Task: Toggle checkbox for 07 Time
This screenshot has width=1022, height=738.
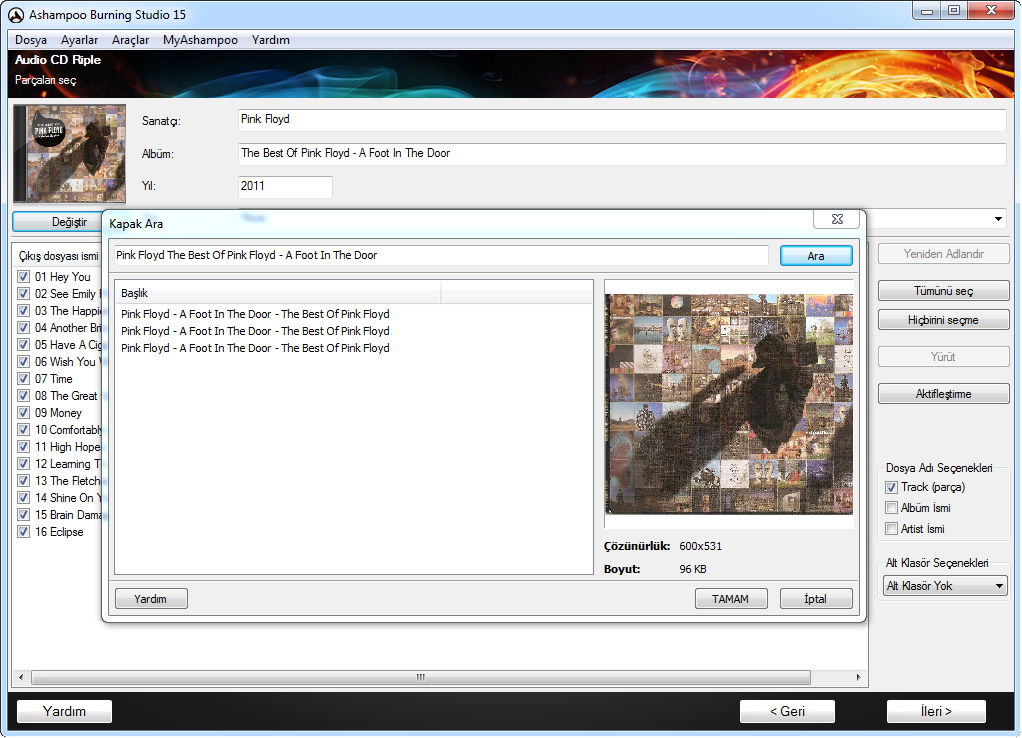Action: (23, 379)
